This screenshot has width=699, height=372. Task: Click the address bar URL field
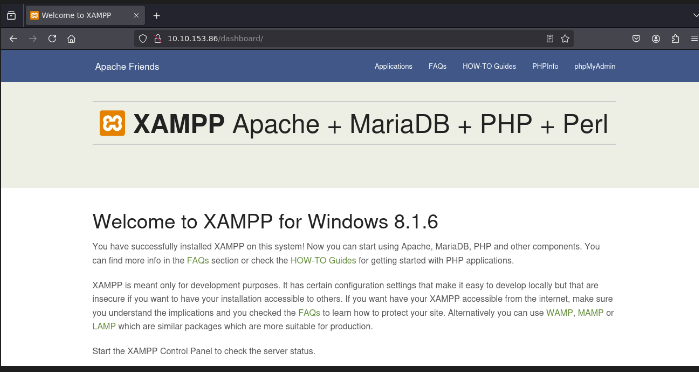(354, 39)
